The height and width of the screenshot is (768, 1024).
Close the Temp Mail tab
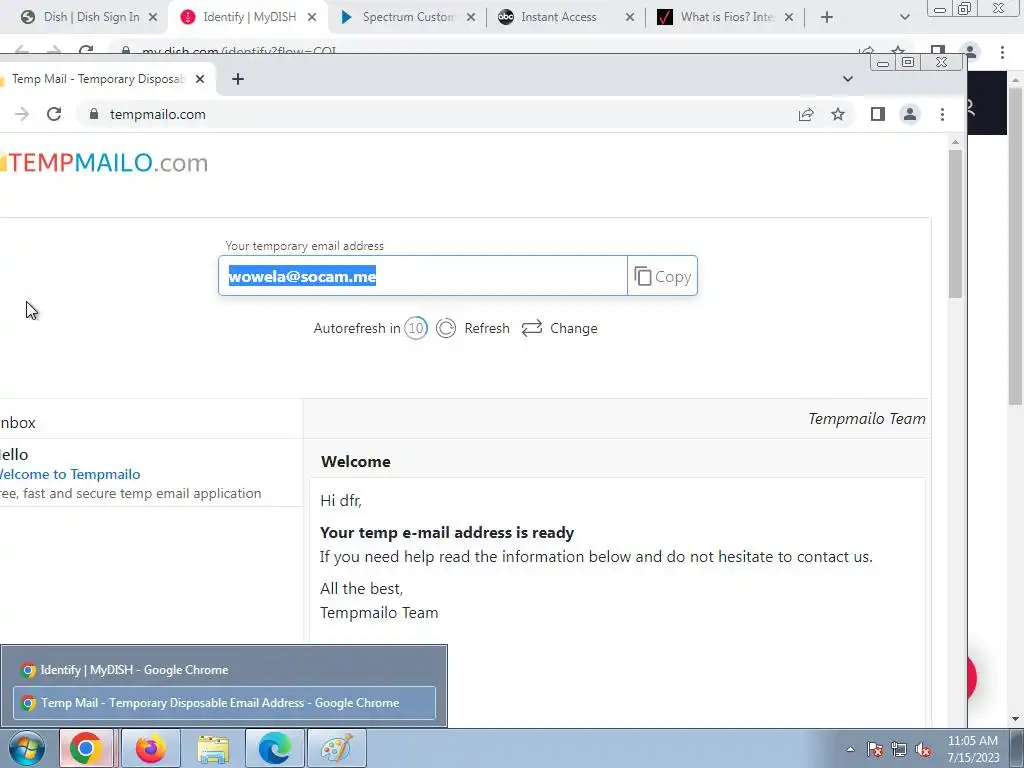pos(200,79)
